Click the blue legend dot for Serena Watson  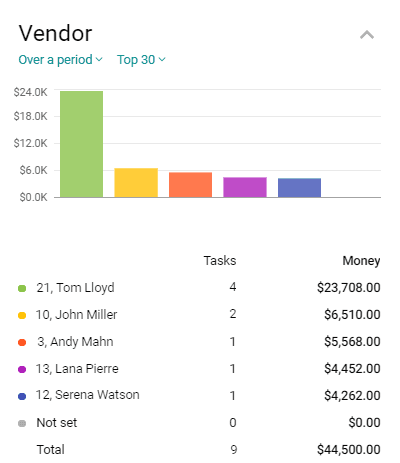click(22, 396)
